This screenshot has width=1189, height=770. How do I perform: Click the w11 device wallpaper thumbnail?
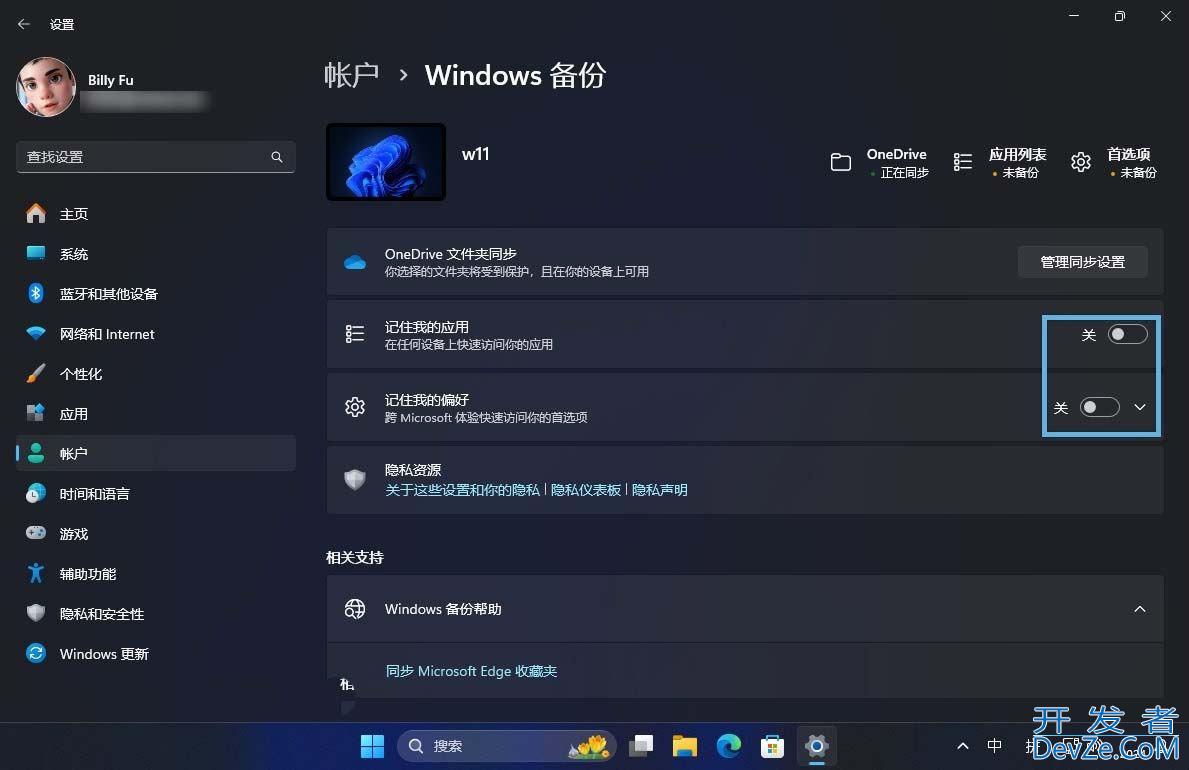(386, 162)
